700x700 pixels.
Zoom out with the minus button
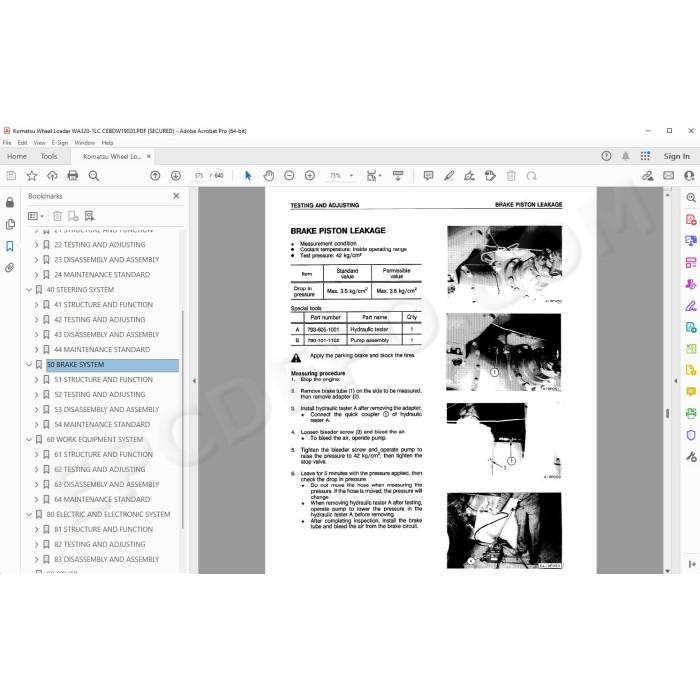pyautogui.click(x=289, y=176)
